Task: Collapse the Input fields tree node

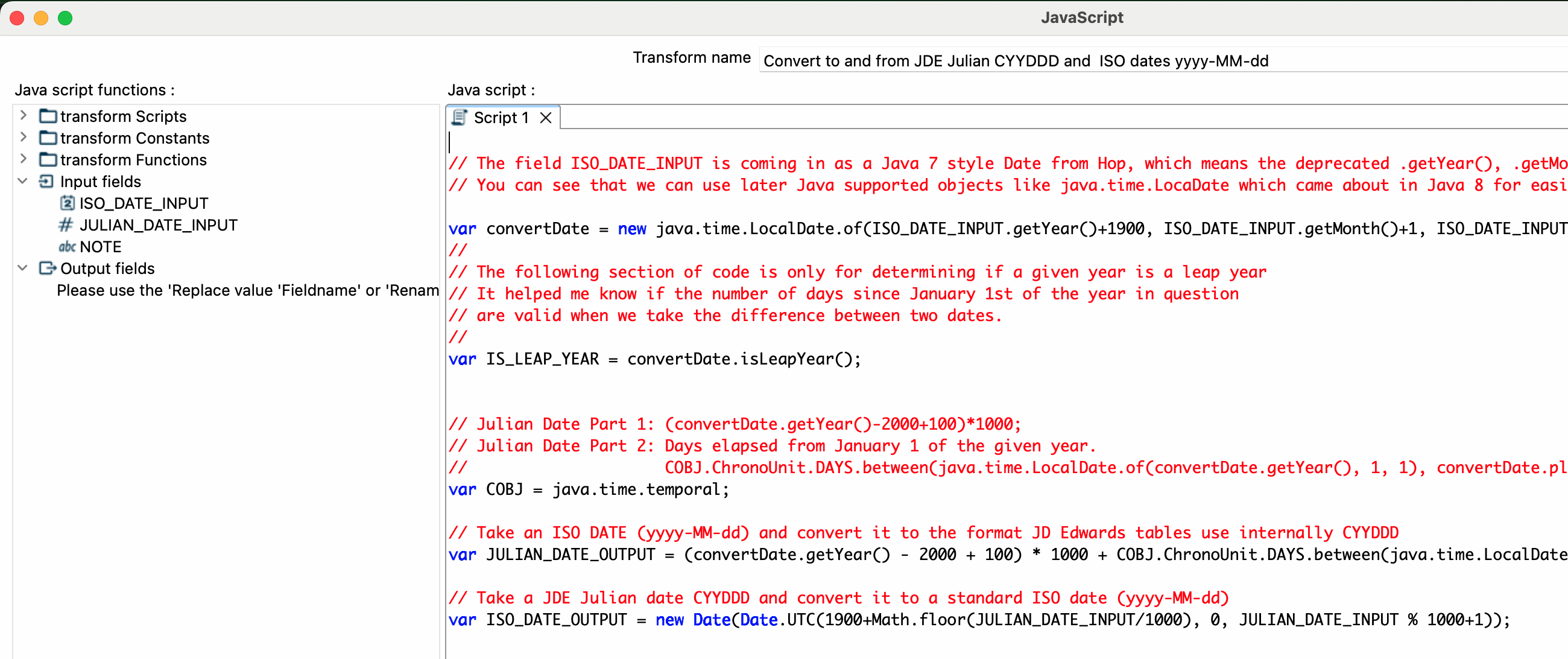Action: point(23,181)
